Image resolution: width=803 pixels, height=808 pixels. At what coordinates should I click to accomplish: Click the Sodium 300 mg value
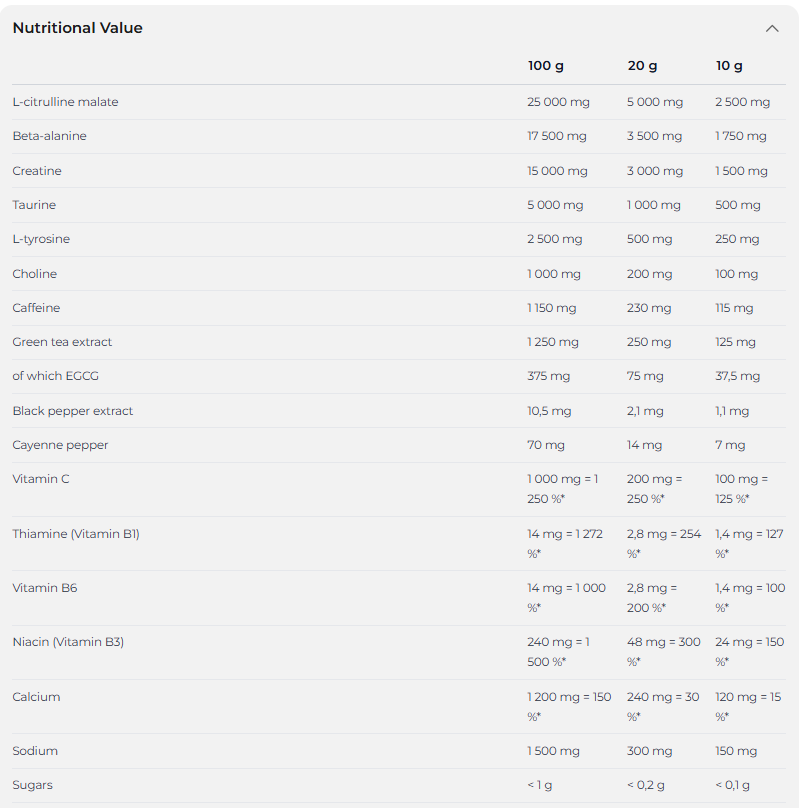coord(649,751)
